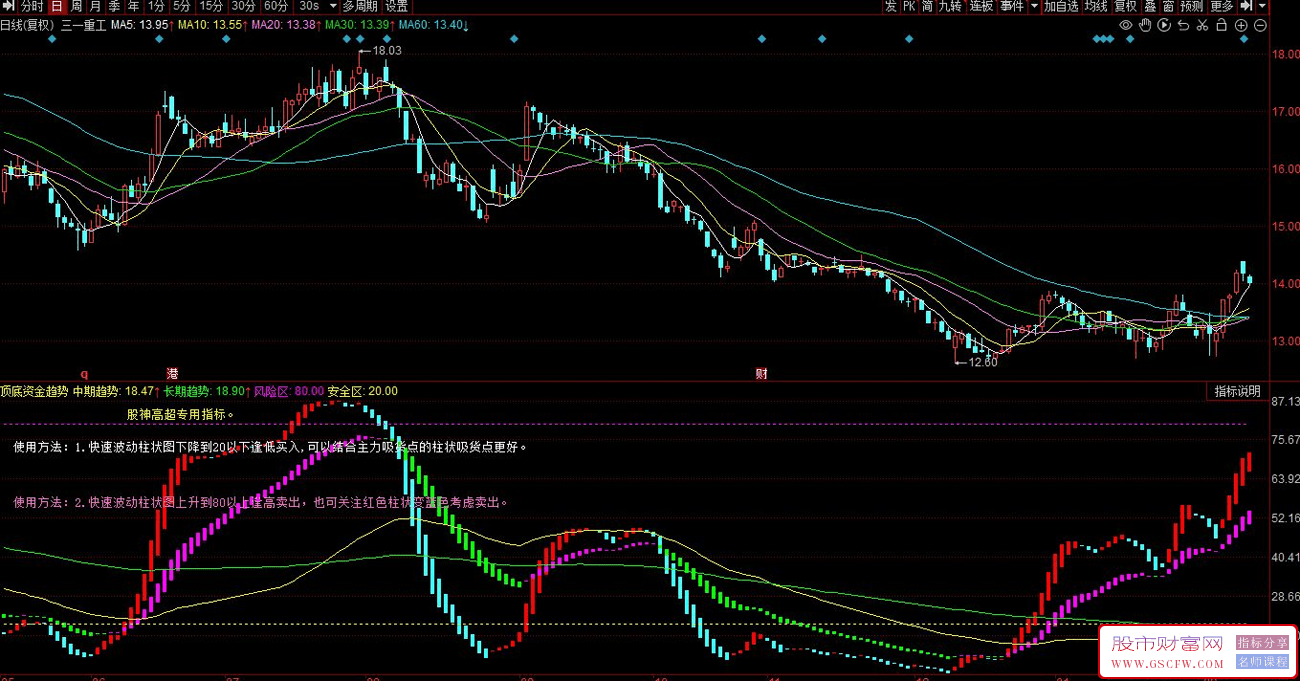Screen dimensions: 1300x681
Task: Click 加自选 to add to watchlist
Action: (1061, 6)
